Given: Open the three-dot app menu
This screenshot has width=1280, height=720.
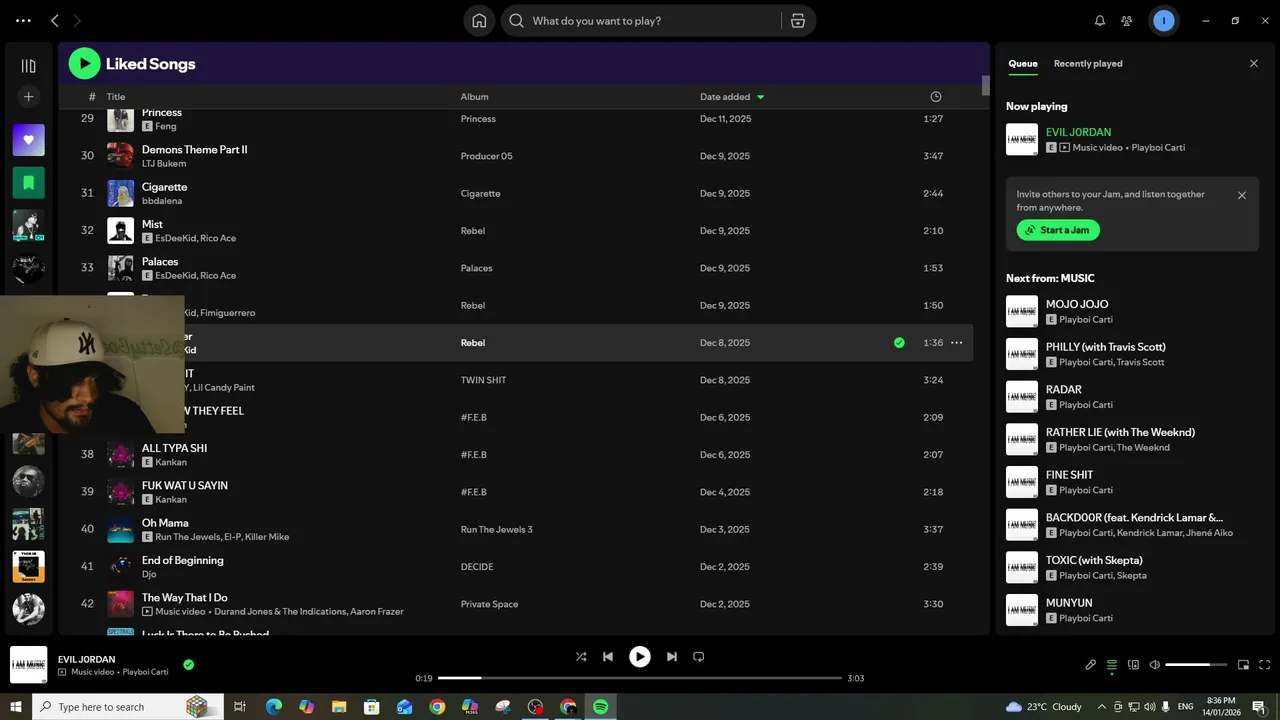Looking at the screenshot, I should (x=23, y=21).
